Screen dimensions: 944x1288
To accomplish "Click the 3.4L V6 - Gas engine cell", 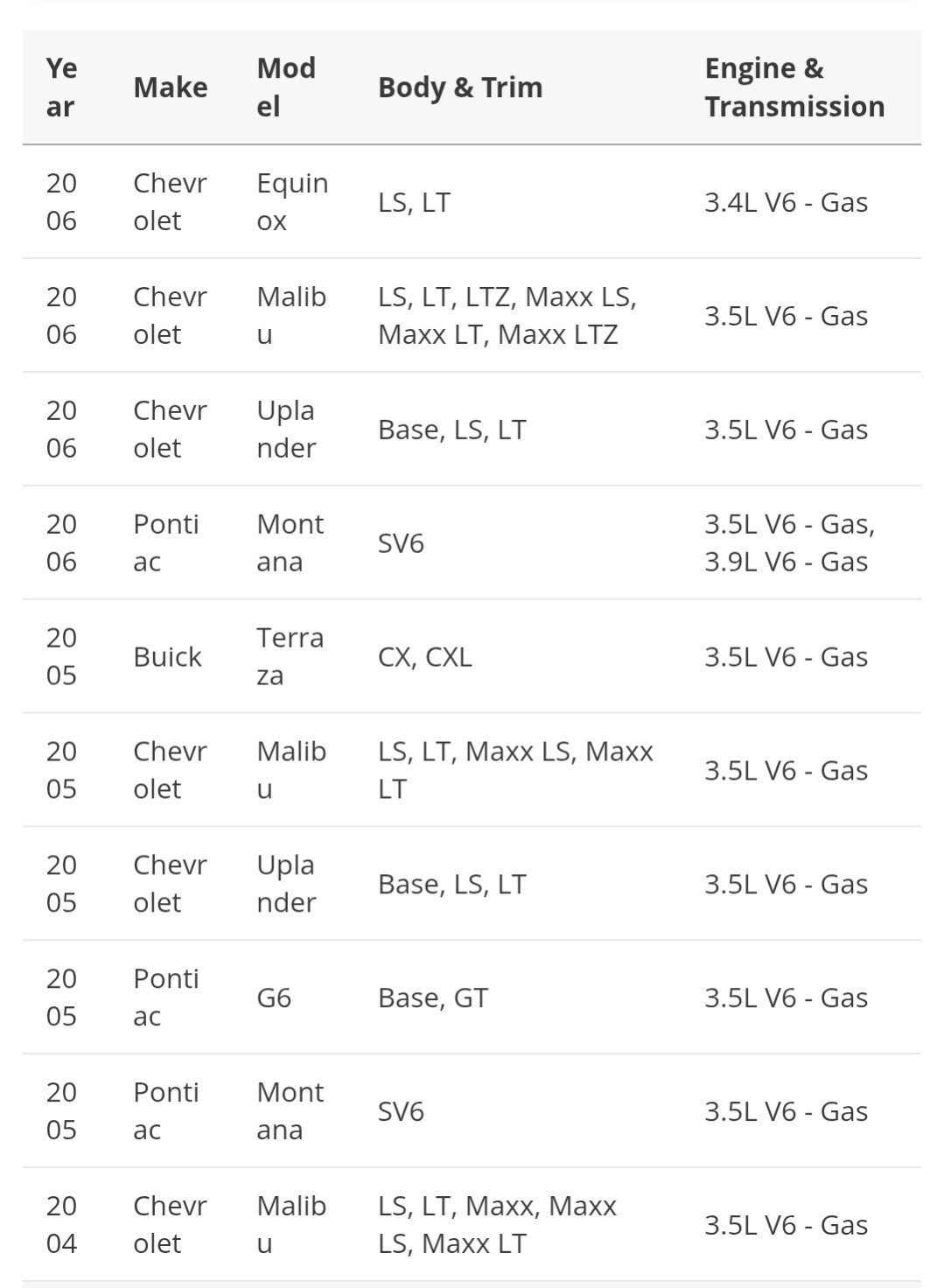I will click(x=787, y=202).
